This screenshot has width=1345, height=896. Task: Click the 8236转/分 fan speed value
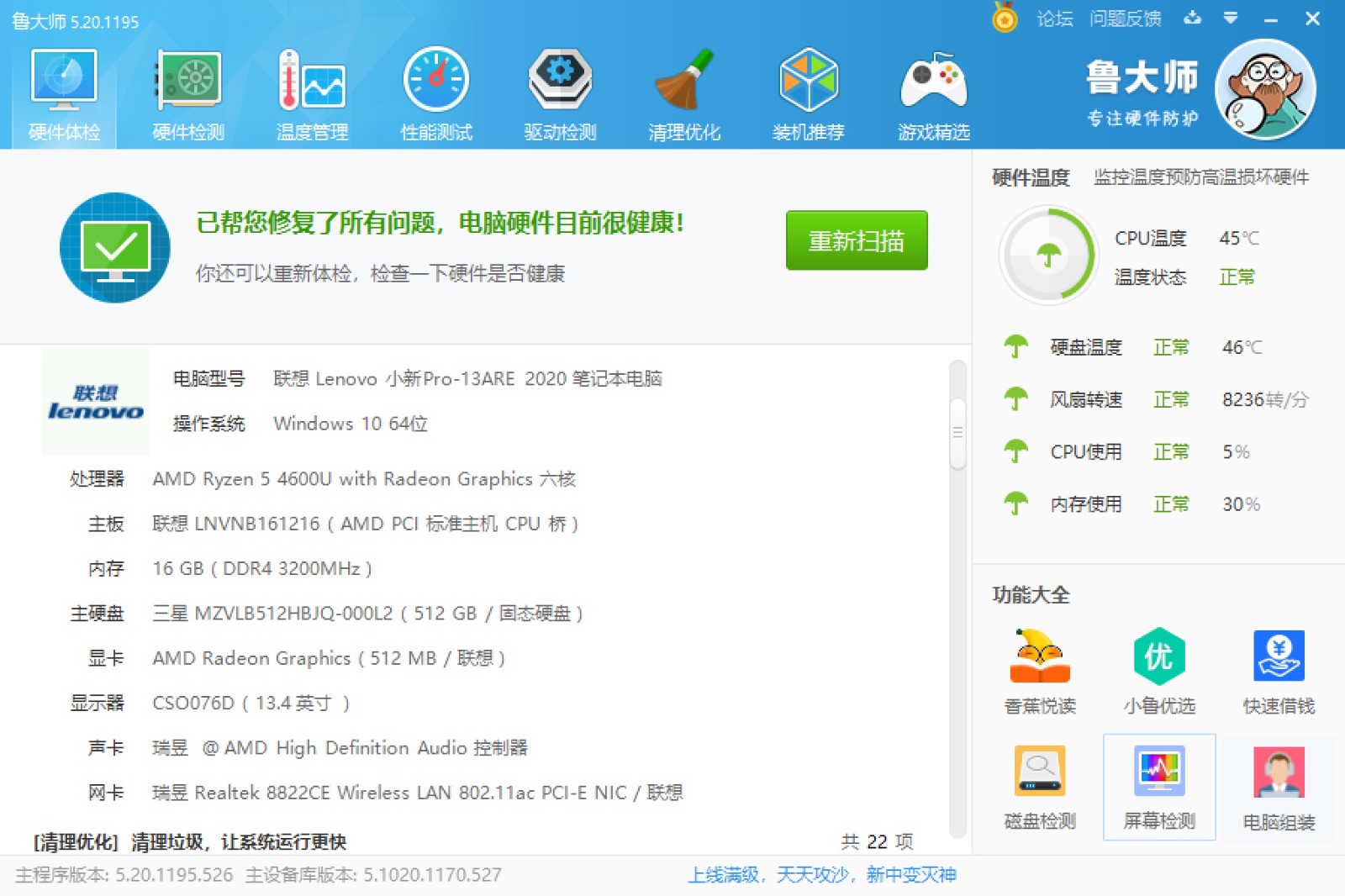pyautogui.click(x=1265, y=399)
